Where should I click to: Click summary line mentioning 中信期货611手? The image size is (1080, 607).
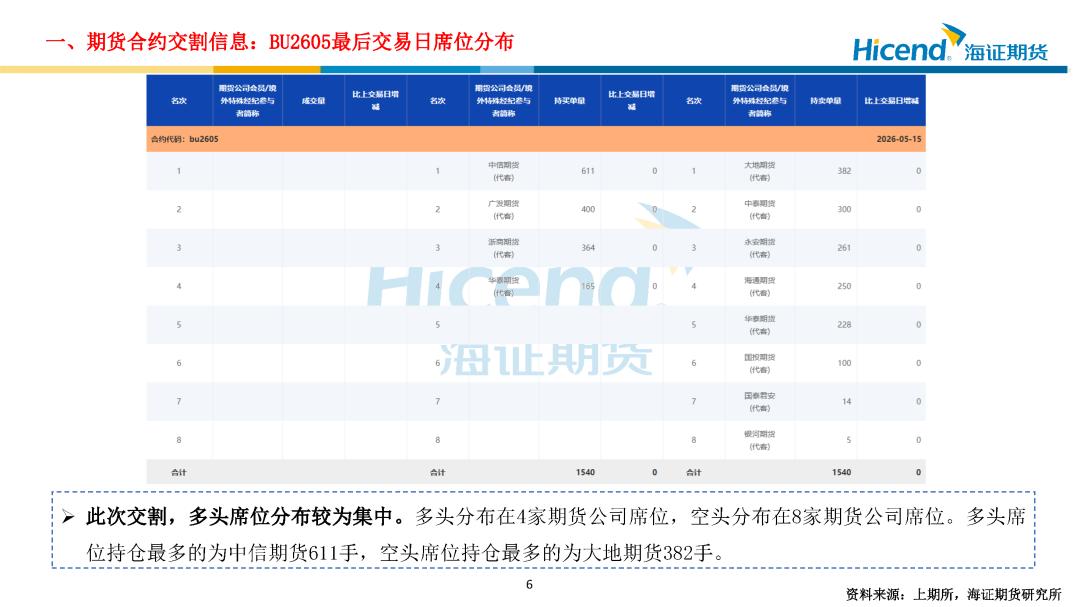406,553
